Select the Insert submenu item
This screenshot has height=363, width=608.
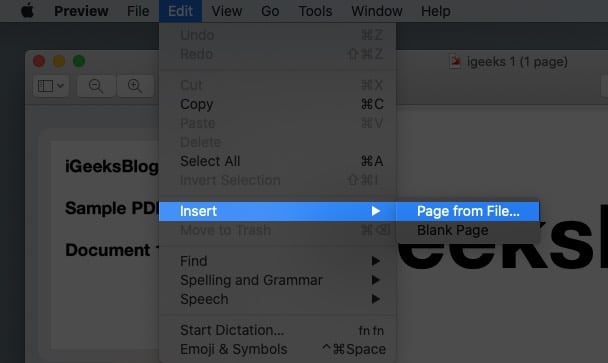(278, 211)
